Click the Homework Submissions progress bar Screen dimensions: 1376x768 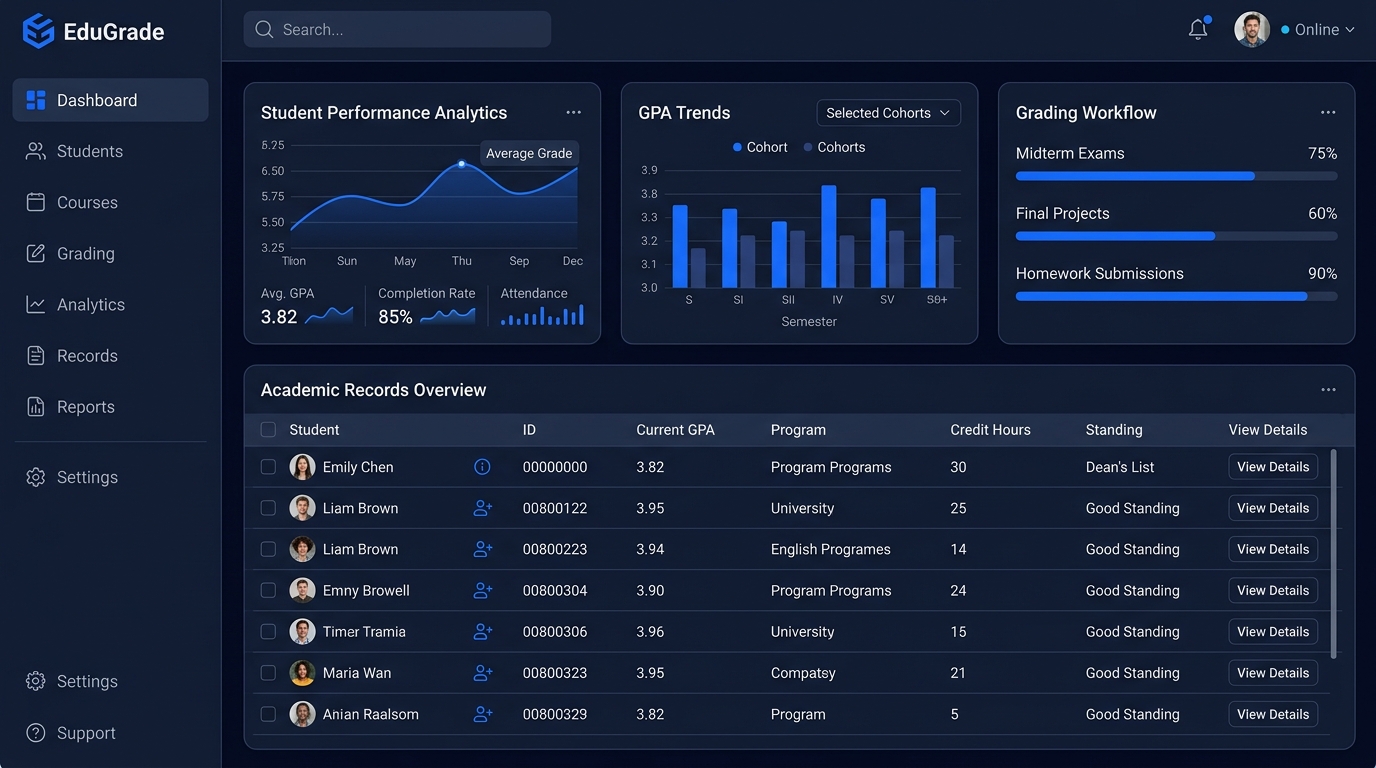pos(1177,296)
